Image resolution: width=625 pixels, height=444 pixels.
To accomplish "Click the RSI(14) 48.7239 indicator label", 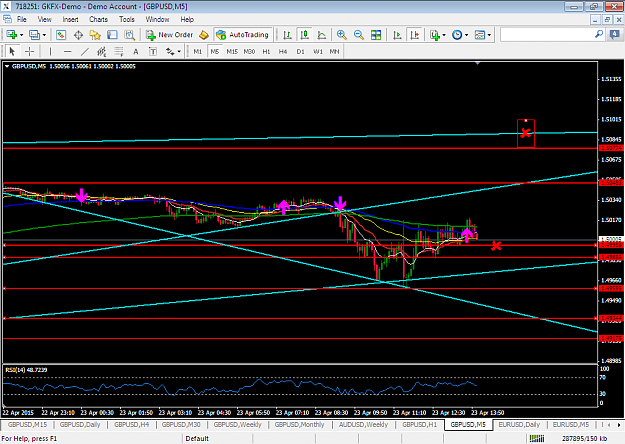I will 26,370.
